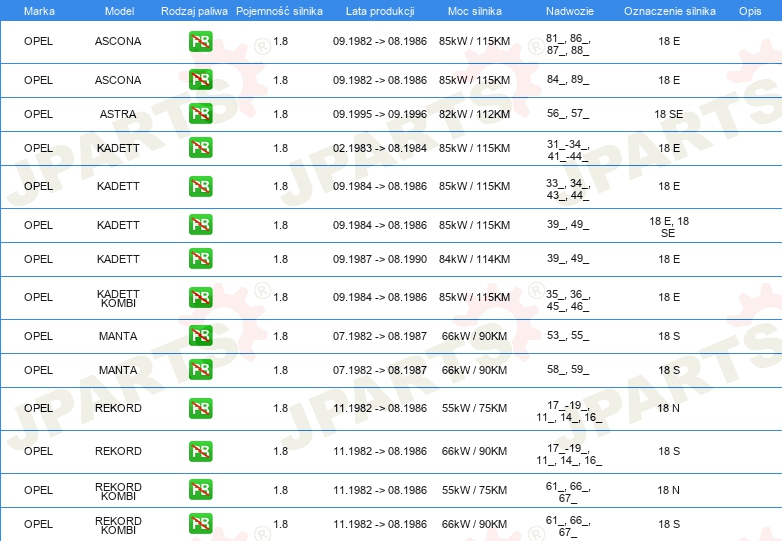
Task: Click the Rodzaj paliwa column header
Action: 194,11
